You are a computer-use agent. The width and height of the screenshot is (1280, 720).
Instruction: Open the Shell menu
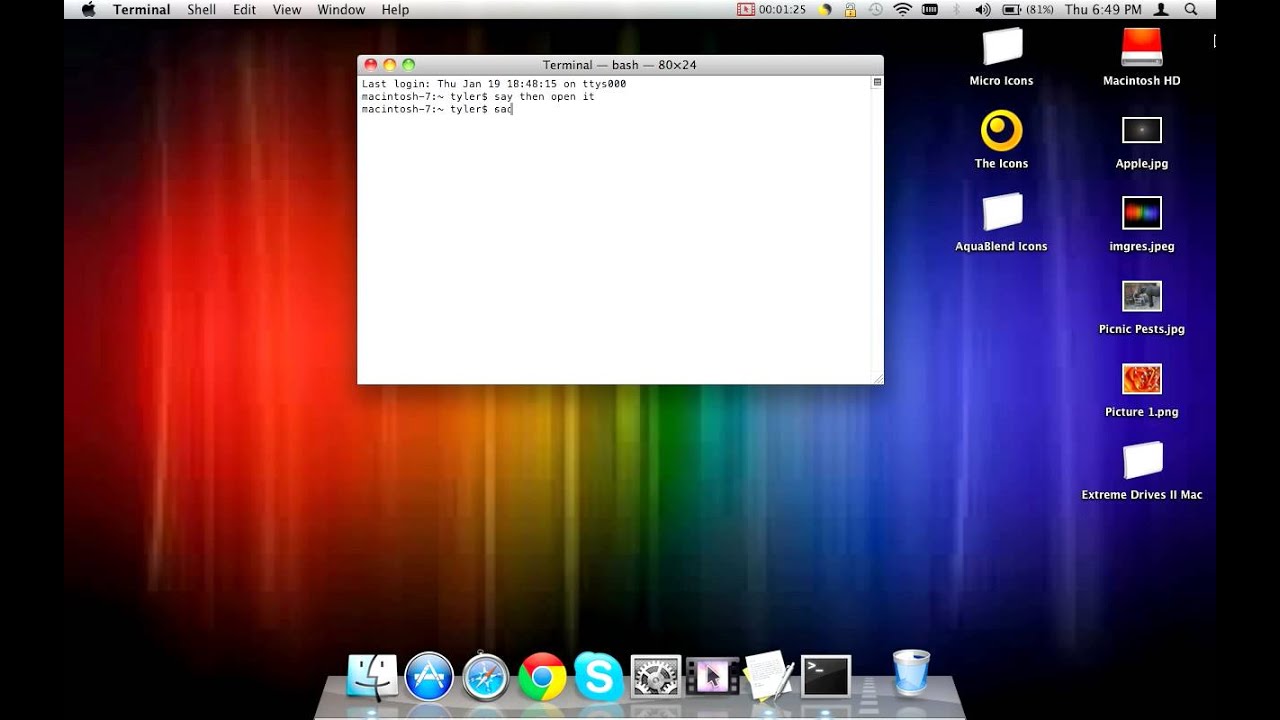click(x=201, y=9)
